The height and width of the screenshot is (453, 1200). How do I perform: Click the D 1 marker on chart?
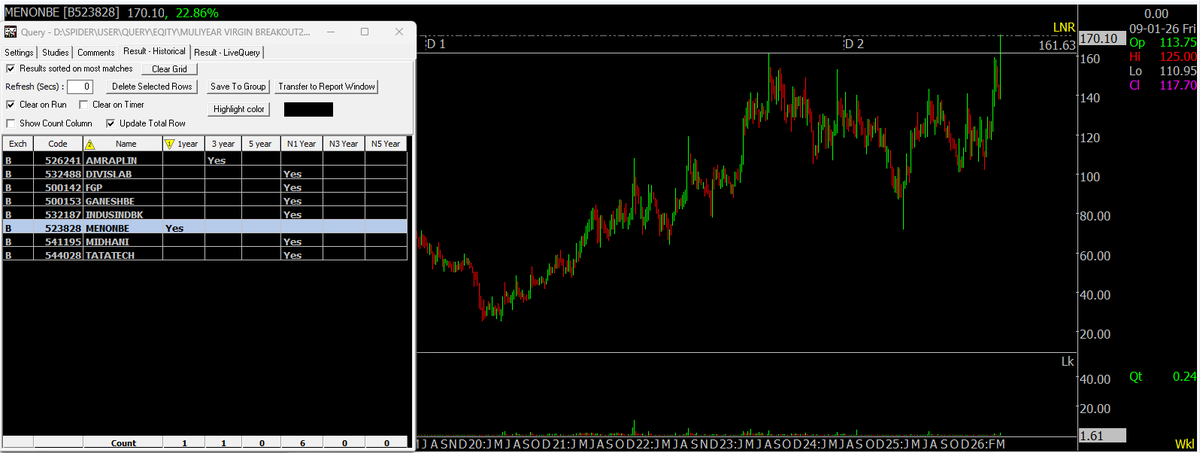(x=435, y=45)
